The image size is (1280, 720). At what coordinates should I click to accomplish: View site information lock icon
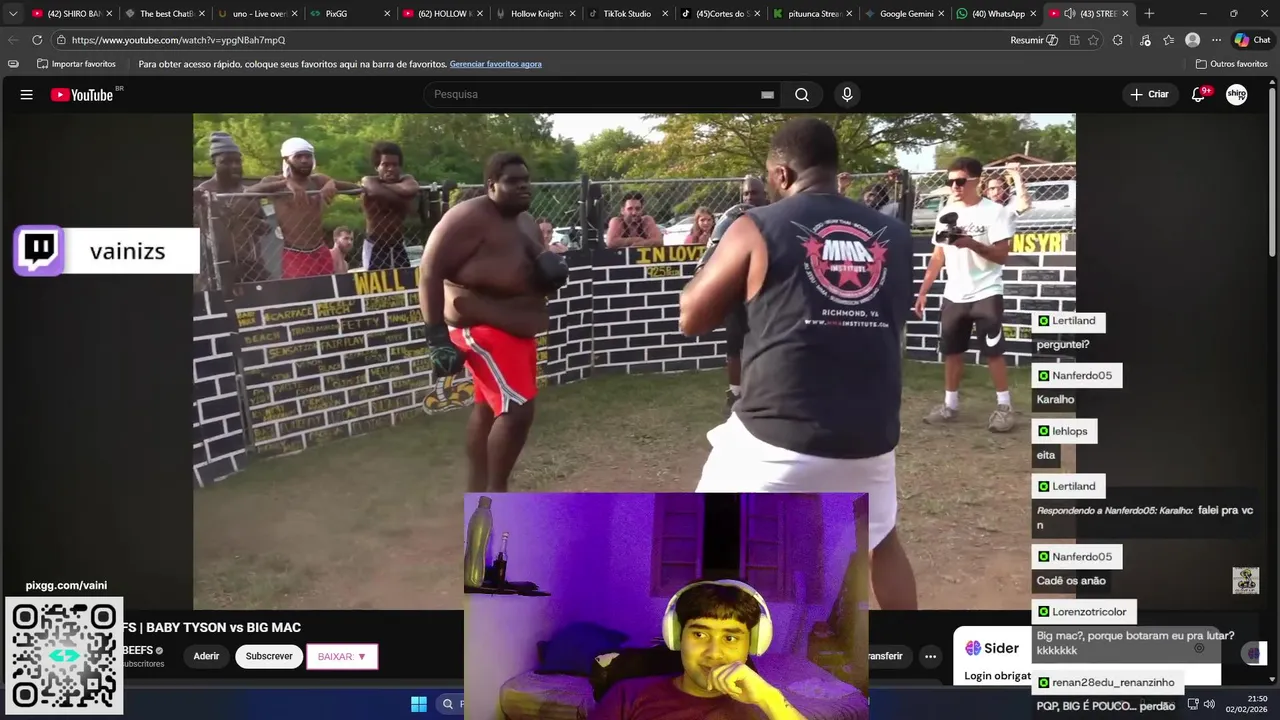click(x=61, y=40)
